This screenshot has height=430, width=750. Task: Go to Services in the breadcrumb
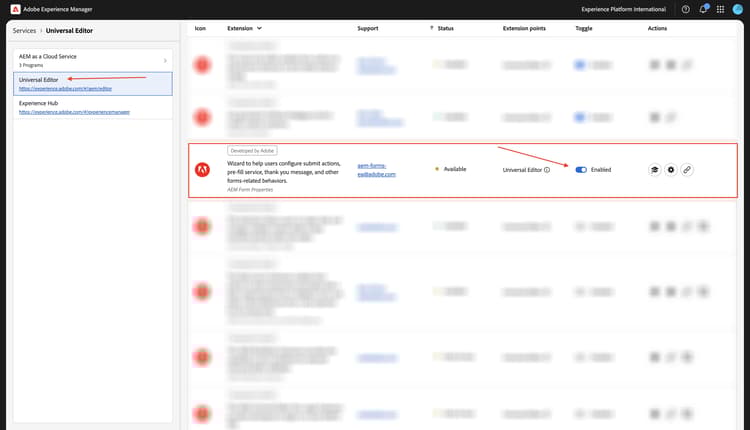coord(24,31)
